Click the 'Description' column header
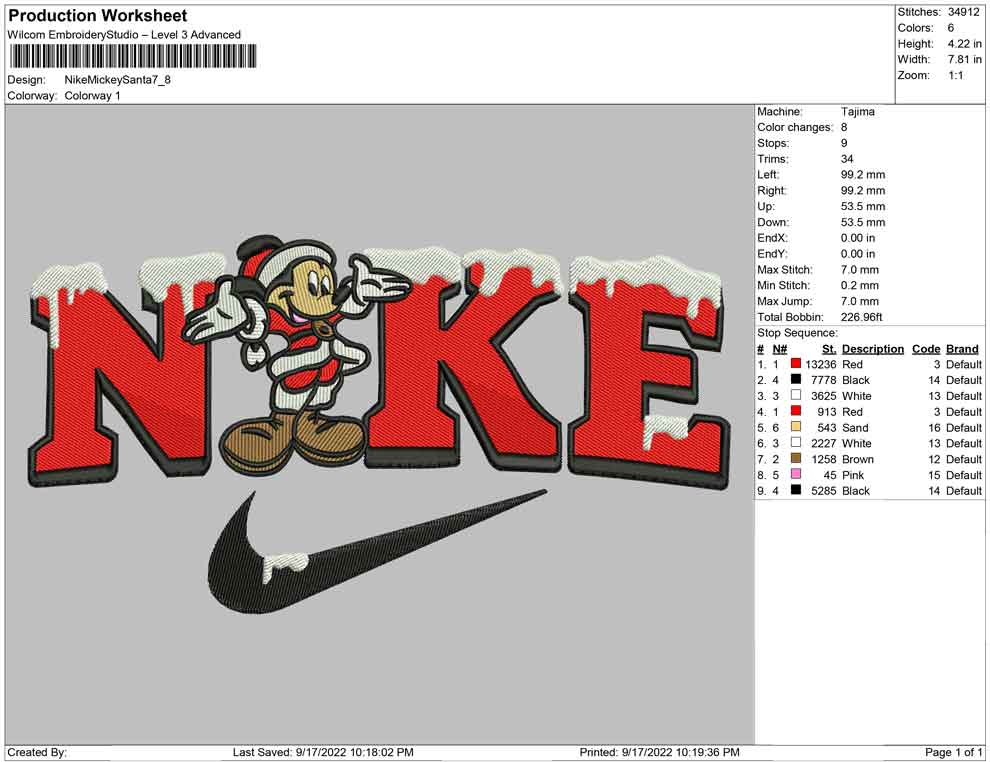The width and height of the screenshot is (990, 762). pos(873,349)
